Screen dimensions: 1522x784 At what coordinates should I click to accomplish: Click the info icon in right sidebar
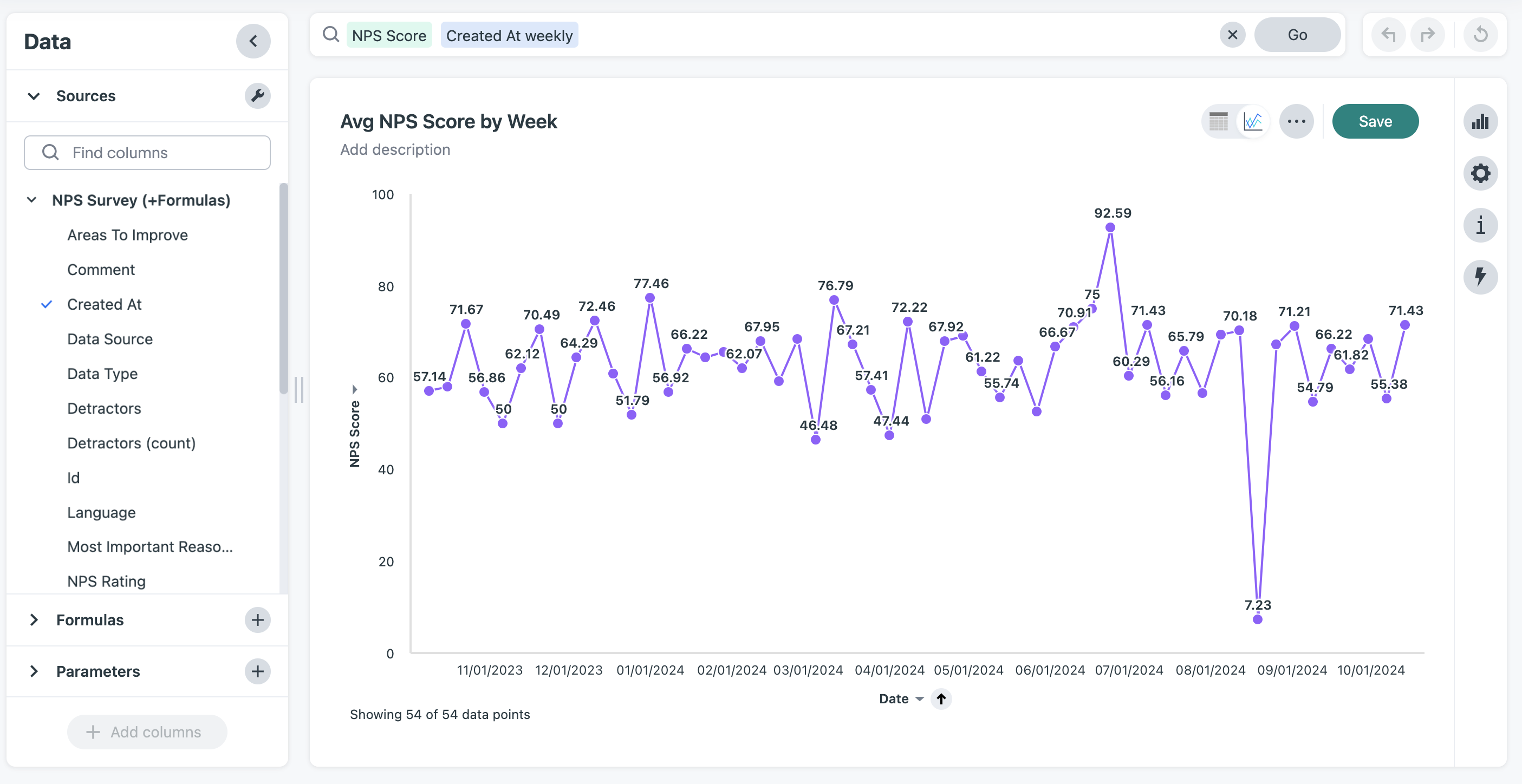coord(1479,225)
